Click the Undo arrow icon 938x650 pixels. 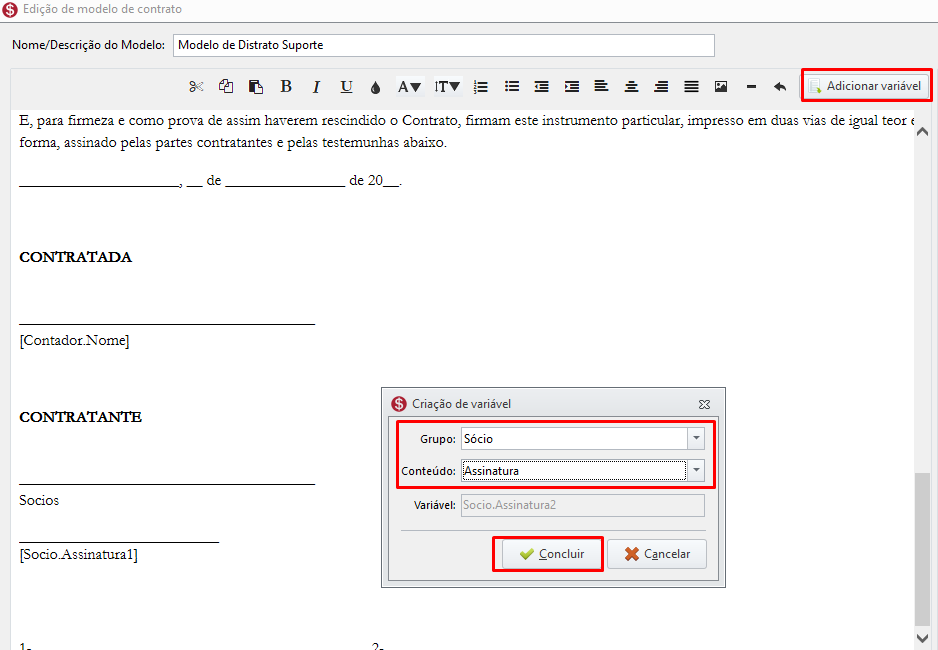coord(779,87)
